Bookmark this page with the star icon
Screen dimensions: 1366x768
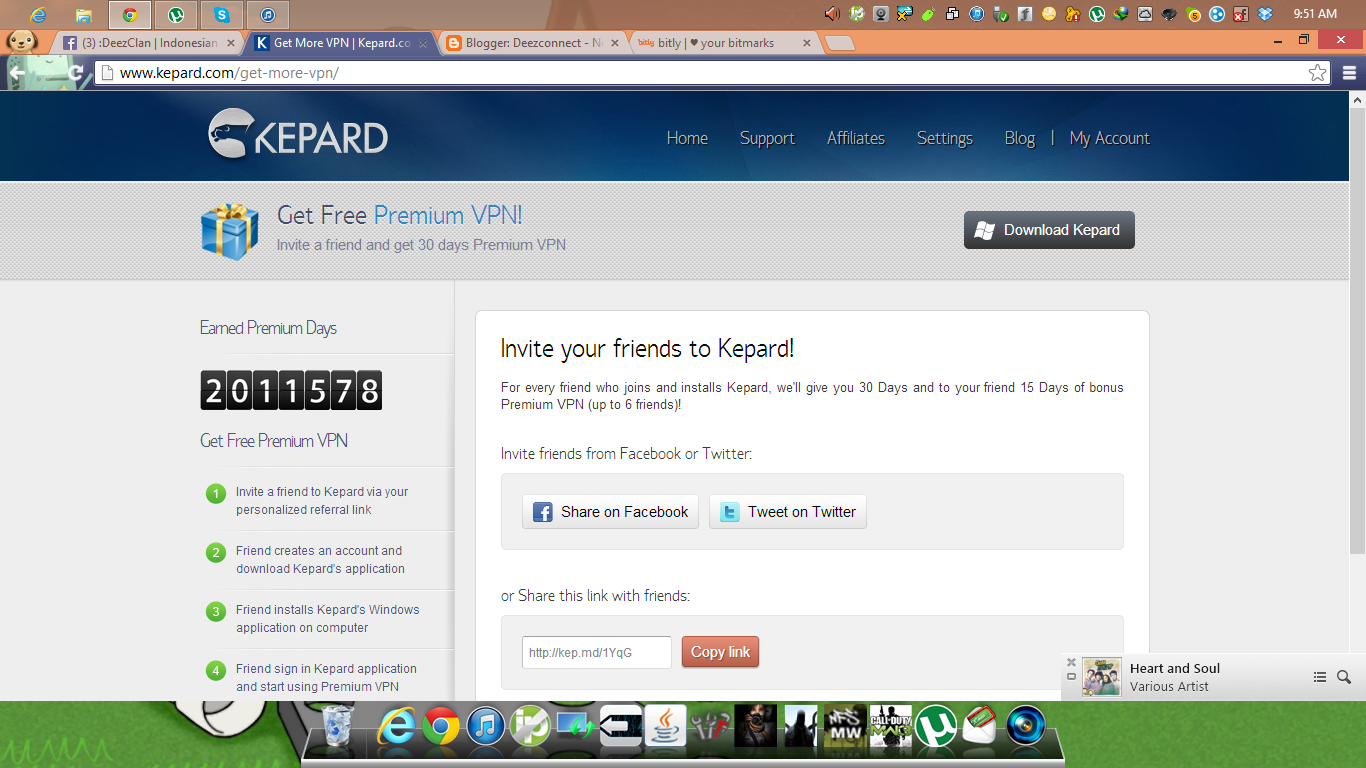pyautogui.click(x=1318, y=73)
